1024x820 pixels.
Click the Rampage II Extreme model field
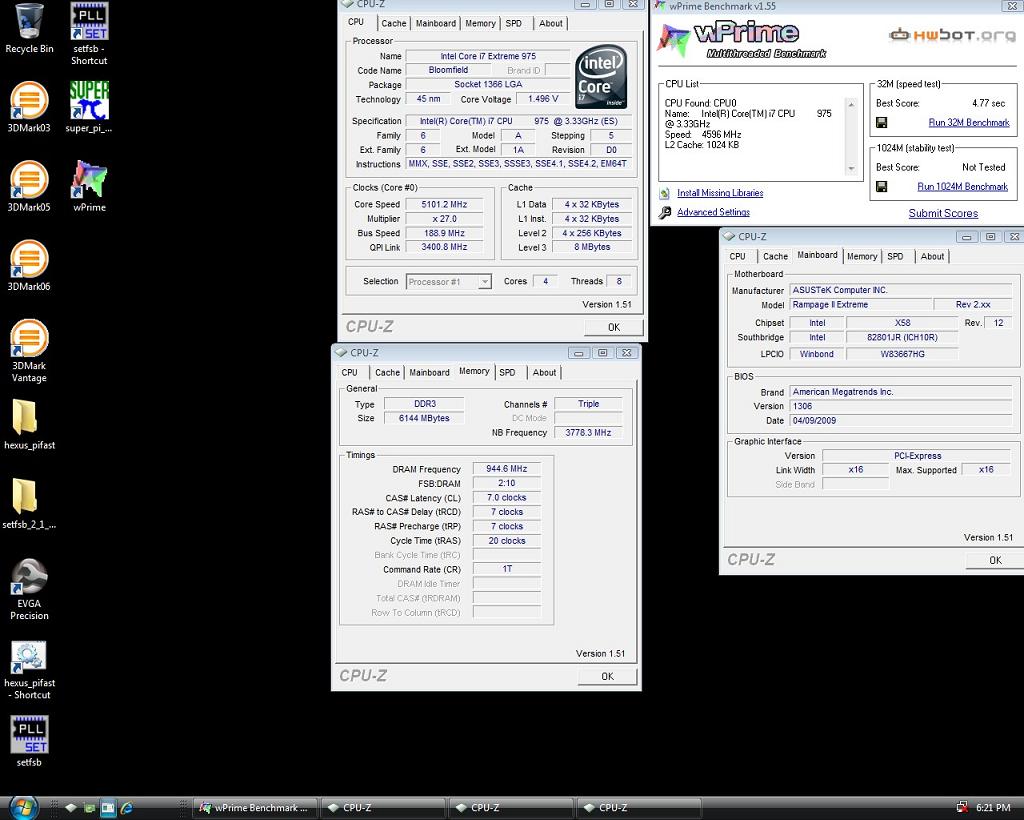[x=861, y=305]
